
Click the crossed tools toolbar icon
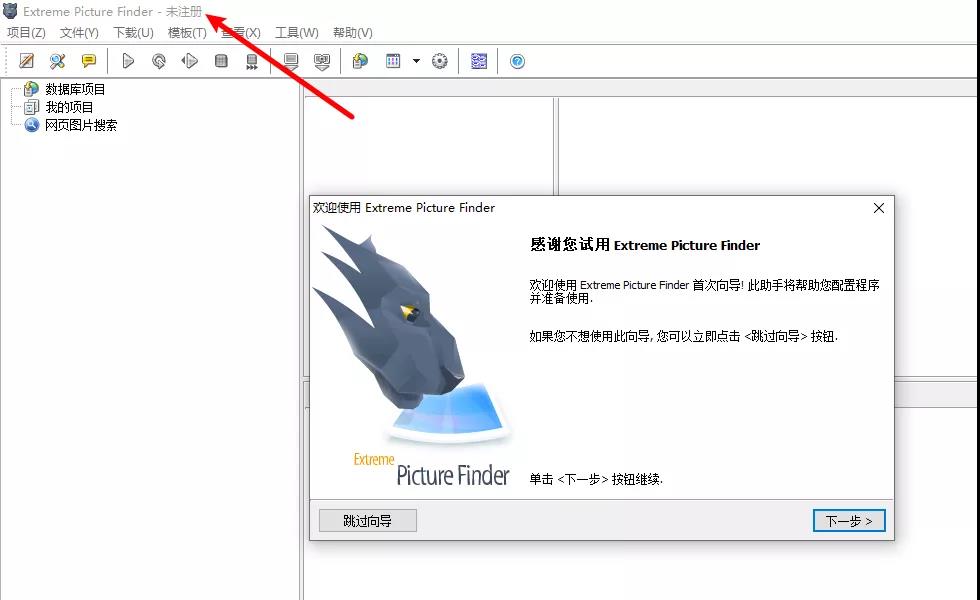58,61
